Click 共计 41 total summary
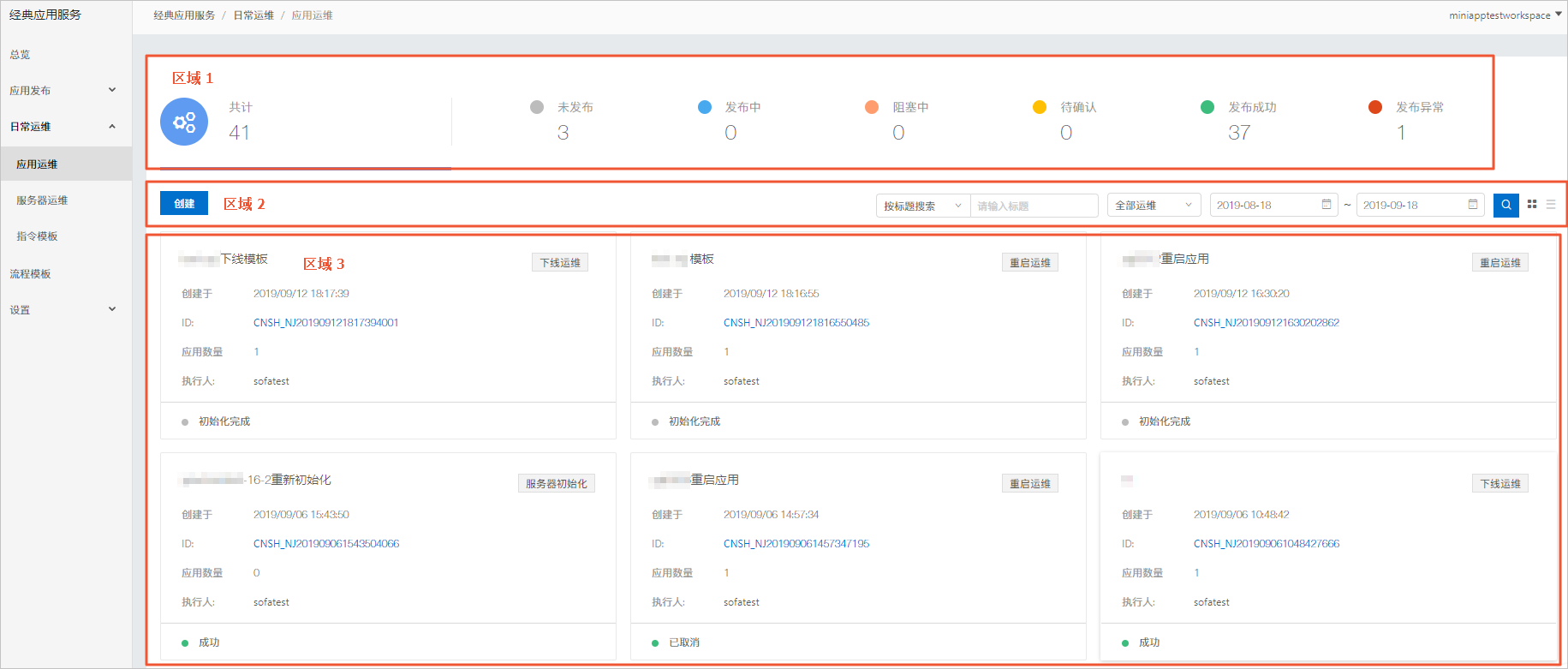1568x669 pixels. pyautogui.click(x=241, y=122)
